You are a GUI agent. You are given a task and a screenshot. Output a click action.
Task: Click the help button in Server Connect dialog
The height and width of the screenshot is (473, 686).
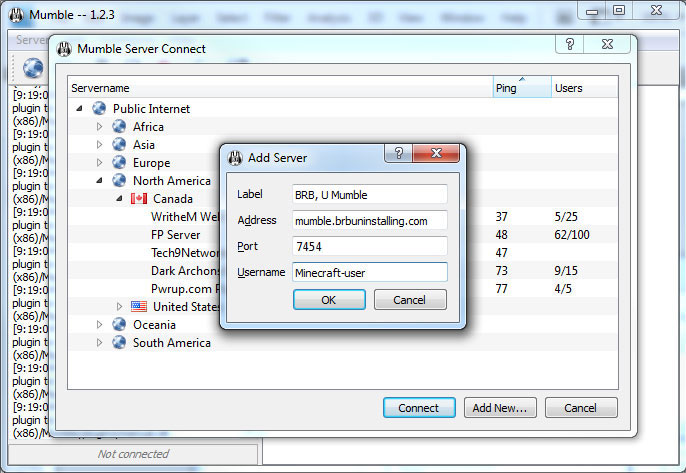tap(569, 44)
